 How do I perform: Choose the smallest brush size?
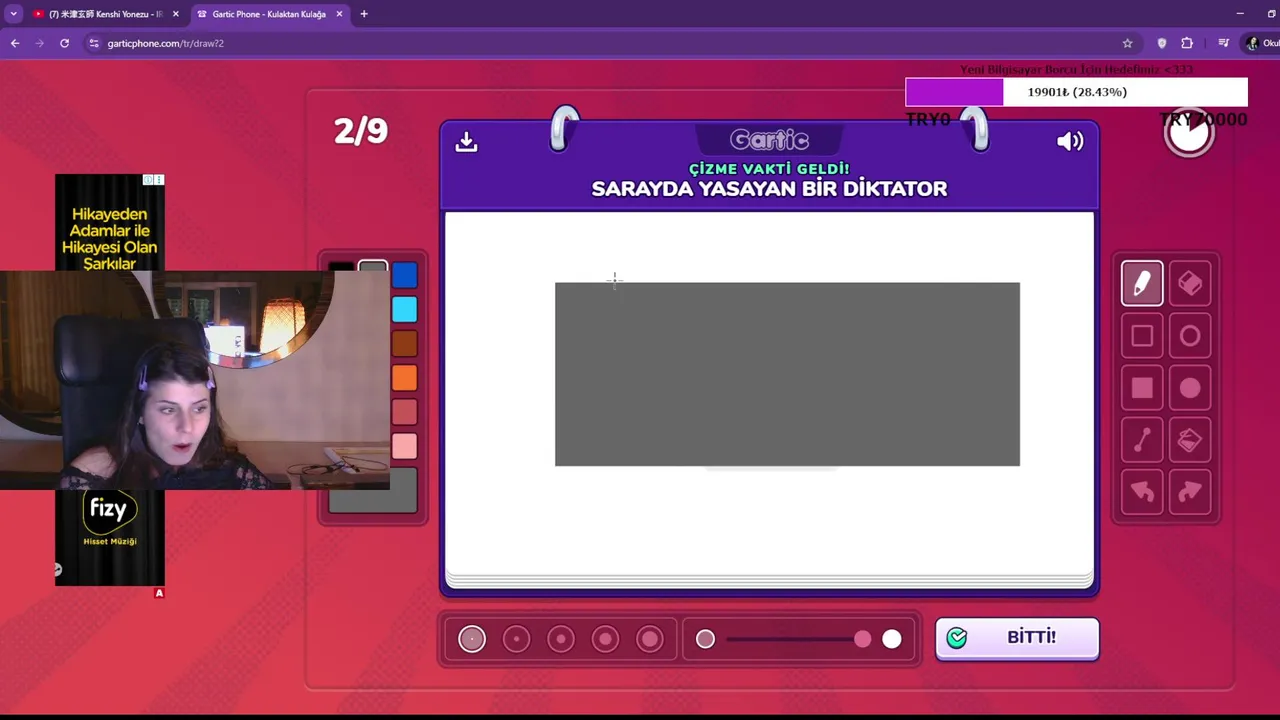pos(472,639)
